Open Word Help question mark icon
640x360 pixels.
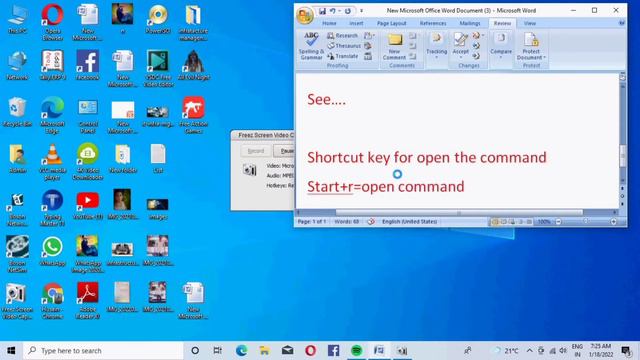point(621,23)
